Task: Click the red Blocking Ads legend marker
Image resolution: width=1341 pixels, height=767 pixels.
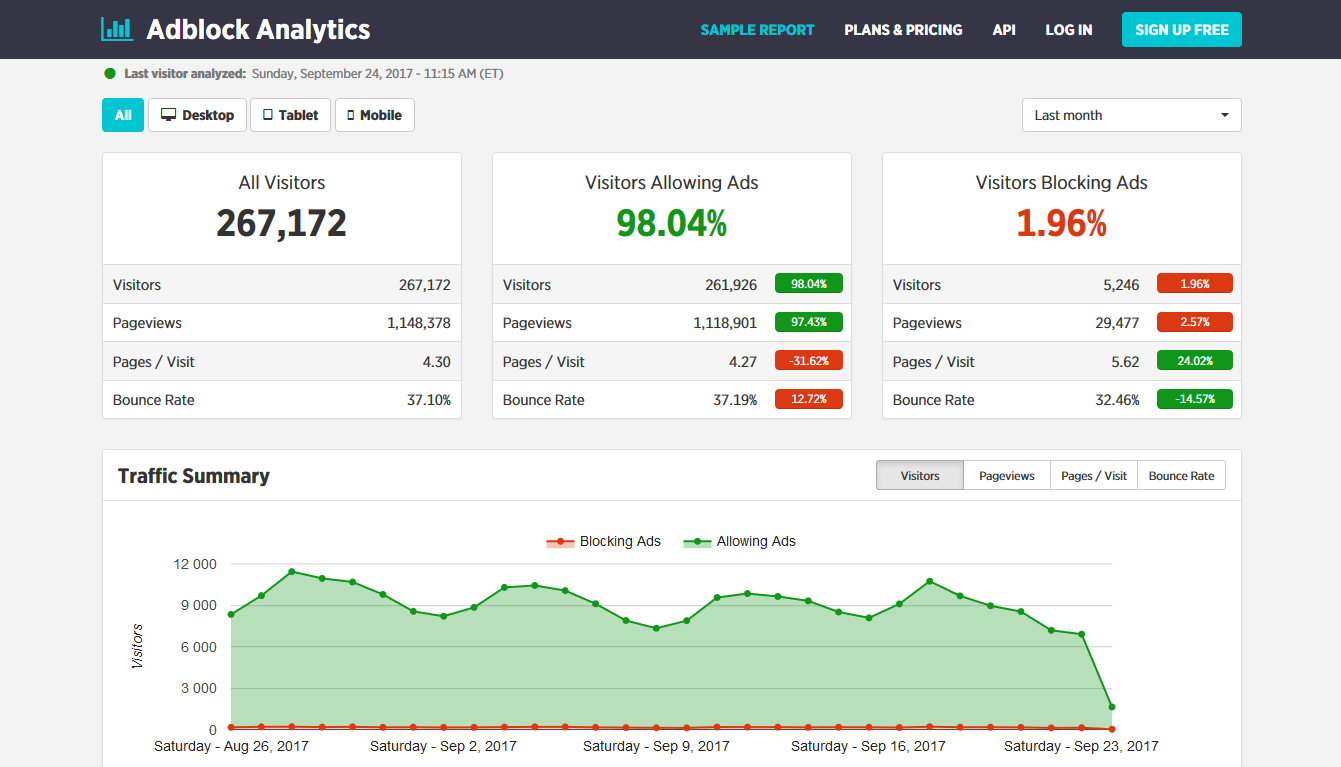Action: [x=560, y=541]
